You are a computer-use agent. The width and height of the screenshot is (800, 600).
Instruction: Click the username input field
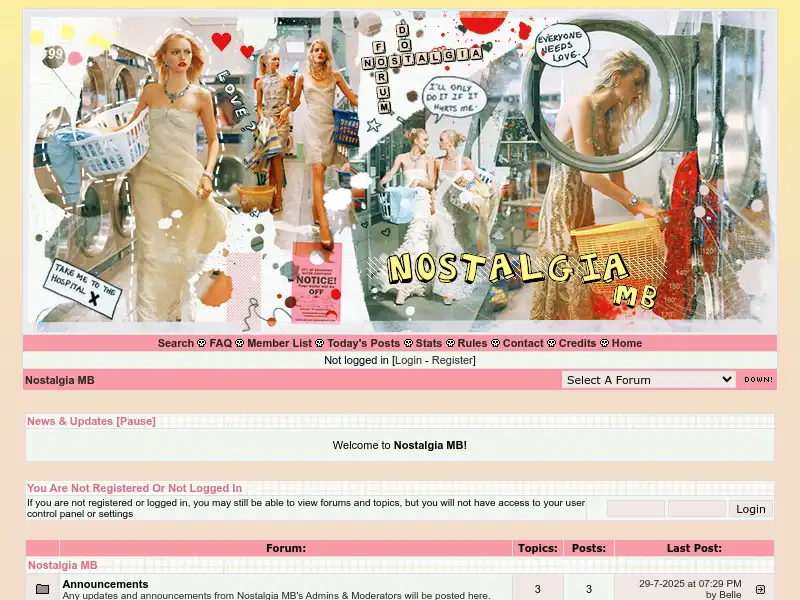click(x=637, y=508)
